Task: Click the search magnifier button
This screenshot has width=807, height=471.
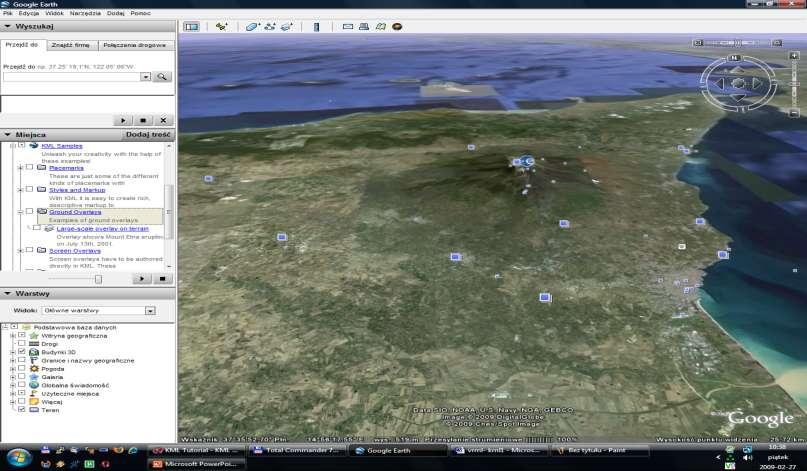Action: (x=162, y=77)
